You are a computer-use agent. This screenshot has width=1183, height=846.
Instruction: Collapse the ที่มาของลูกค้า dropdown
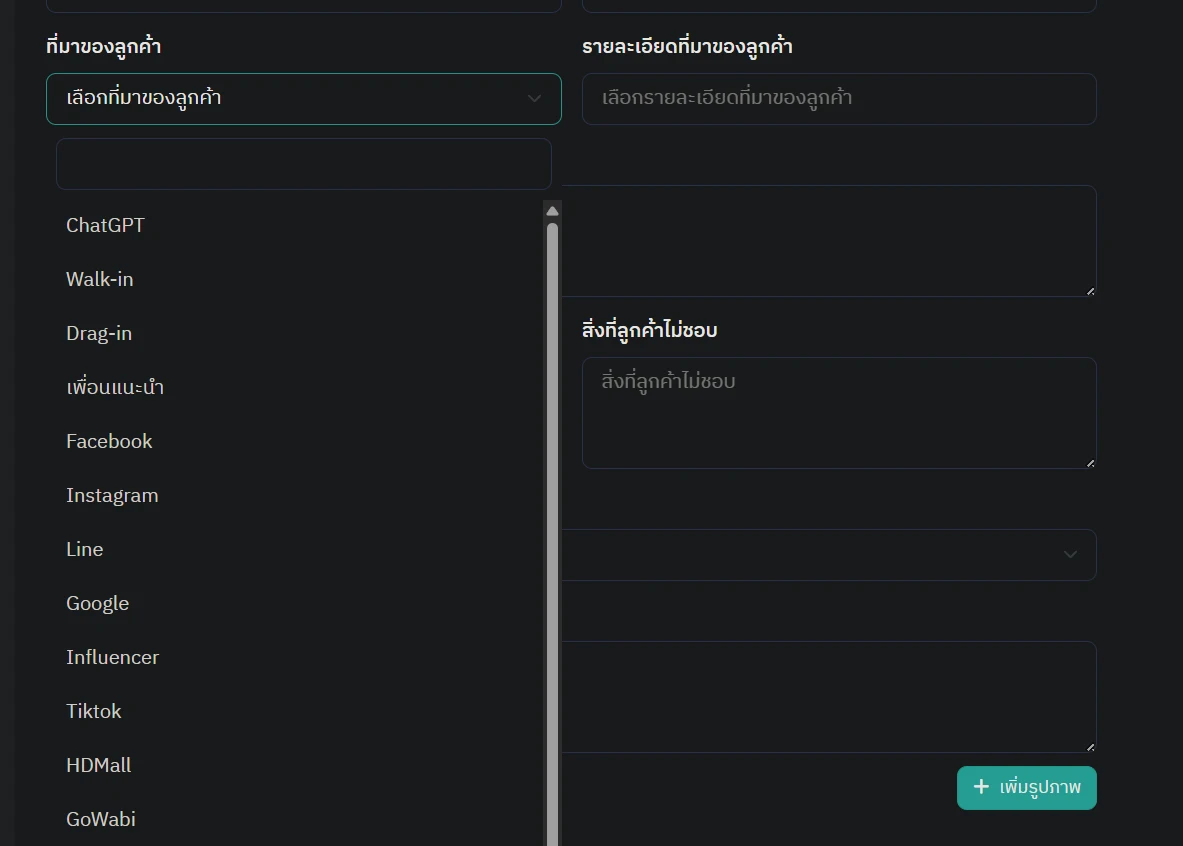(534, 99)
